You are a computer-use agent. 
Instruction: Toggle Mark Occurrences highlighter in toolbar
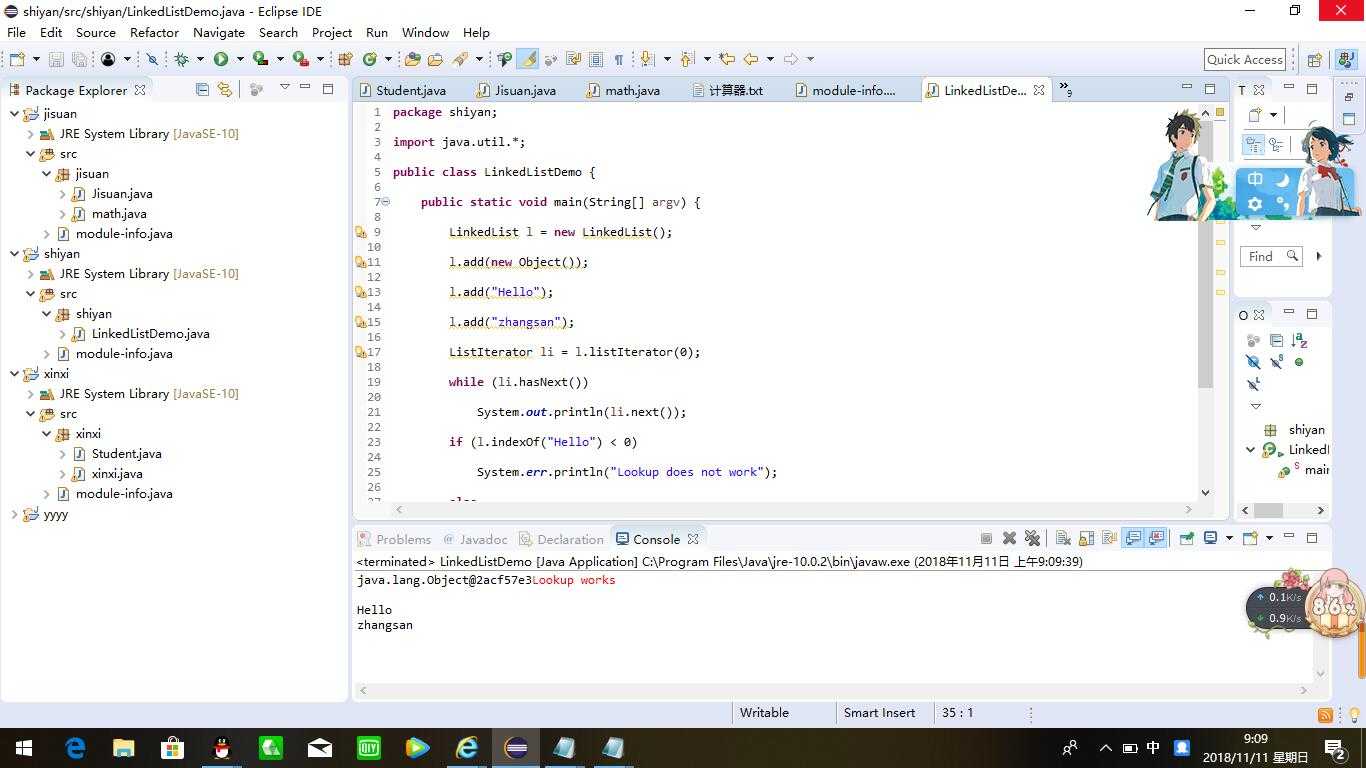click(x=528, y=59)
